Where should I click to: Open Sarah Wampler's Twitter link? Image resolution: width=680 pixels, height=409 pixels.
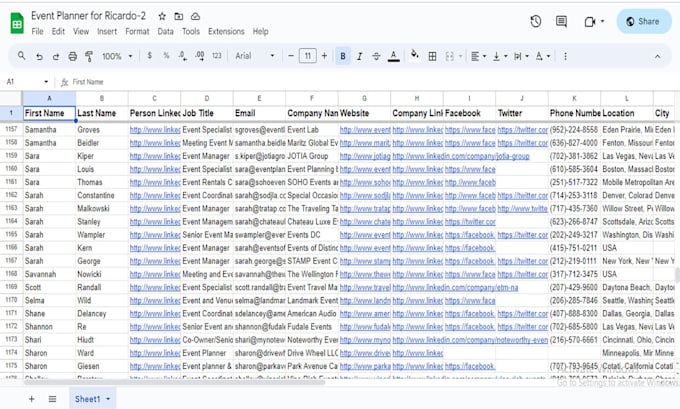click(522, 235)
